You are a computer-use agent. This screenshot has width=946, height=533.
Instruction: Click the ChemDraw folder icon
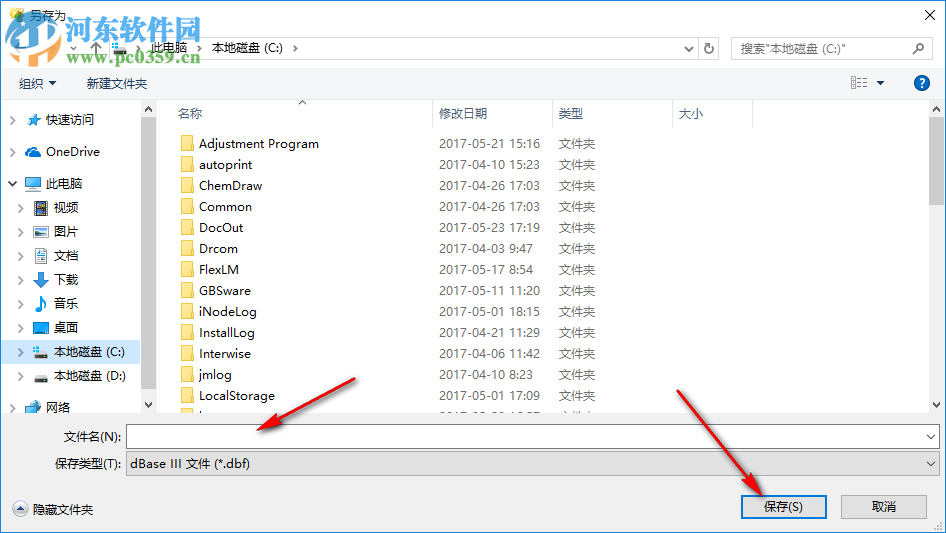coord(188,186)
